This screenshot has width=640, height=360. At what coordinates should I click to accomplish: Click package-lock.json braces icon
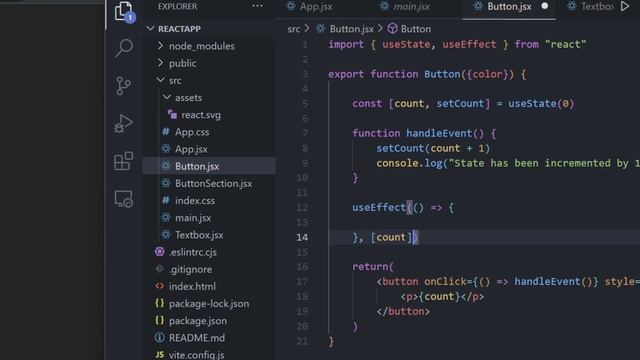pos(160,303)
